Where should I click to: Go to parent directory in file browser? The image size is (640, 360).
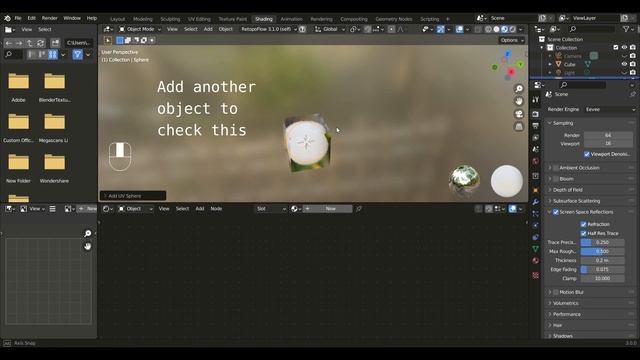tap(29, 43)
